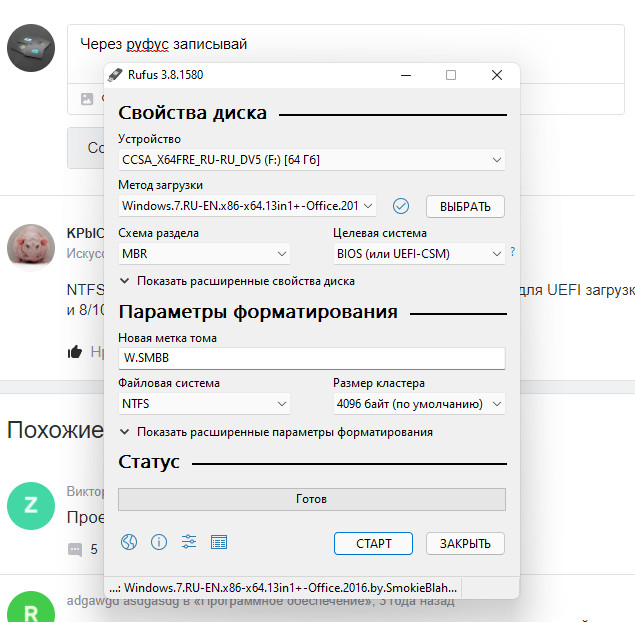
Task: Click the hairless rat user avatar
Action: click(x=31, y=247)
